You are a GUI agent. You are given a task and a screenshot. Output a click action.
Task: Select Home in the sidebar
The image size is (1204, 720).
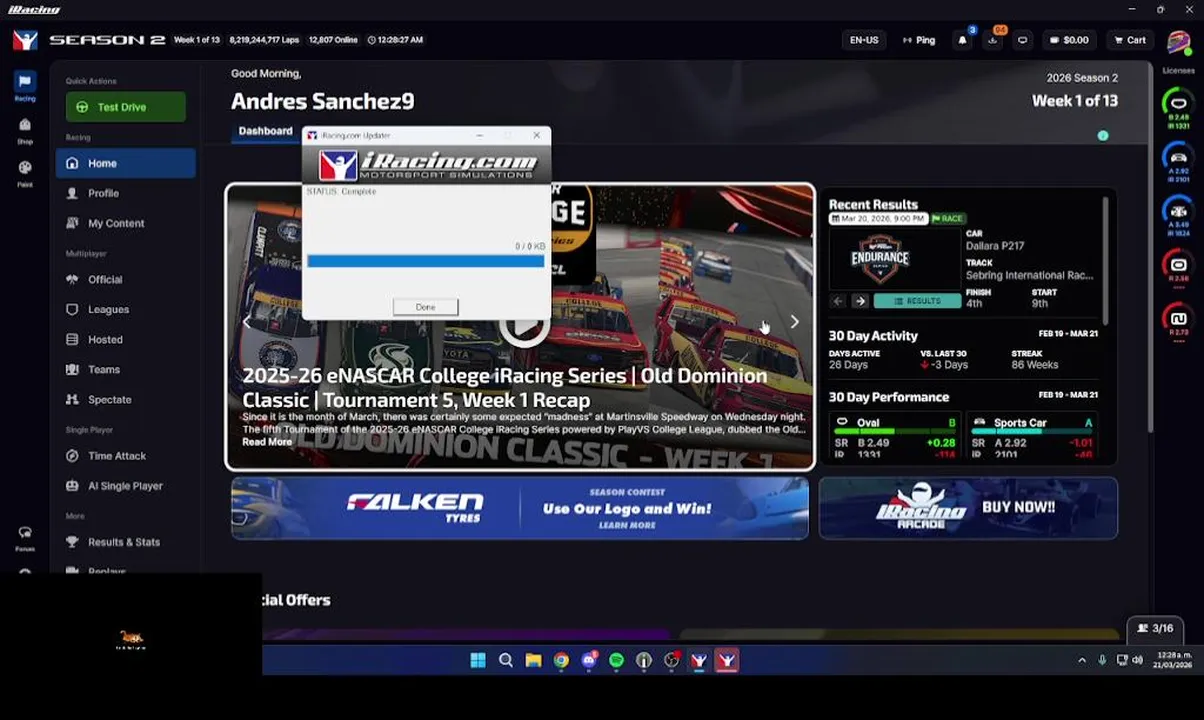click(x=125, y=163)
